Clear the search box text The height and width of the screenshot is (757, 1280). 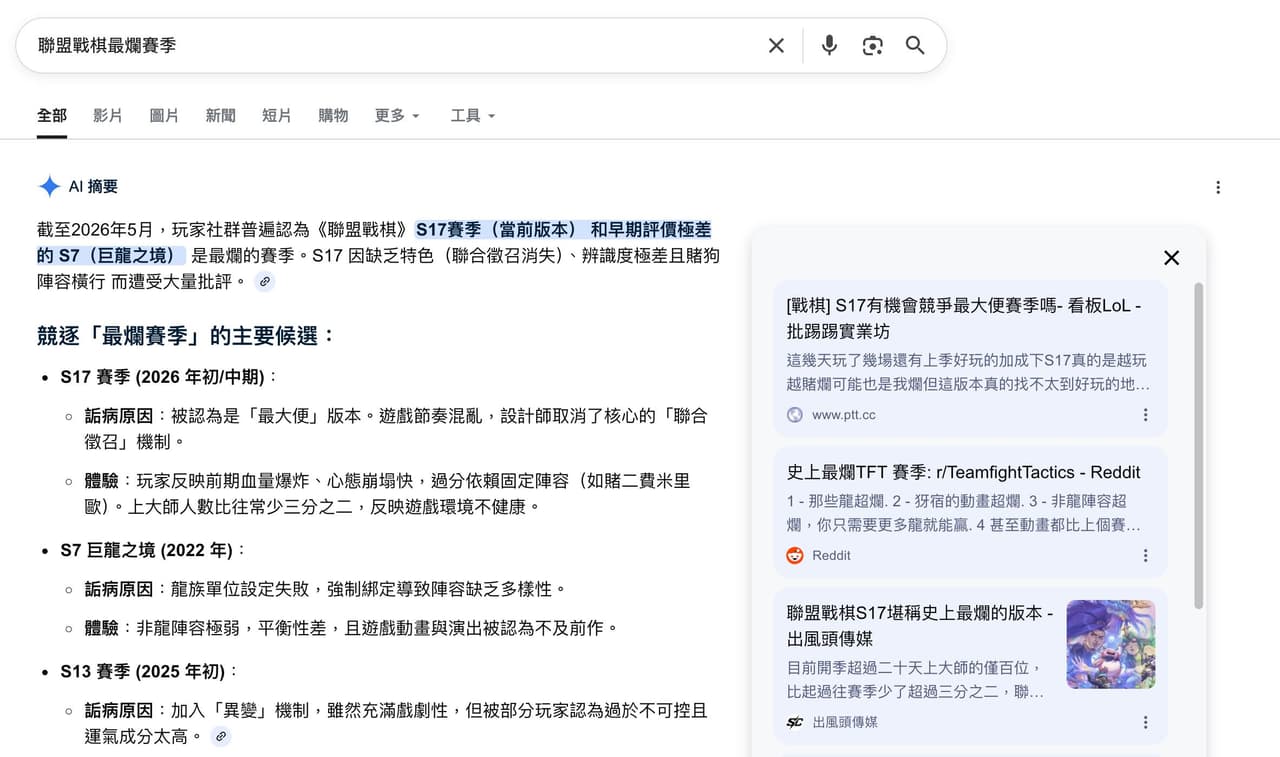point(776,45)
